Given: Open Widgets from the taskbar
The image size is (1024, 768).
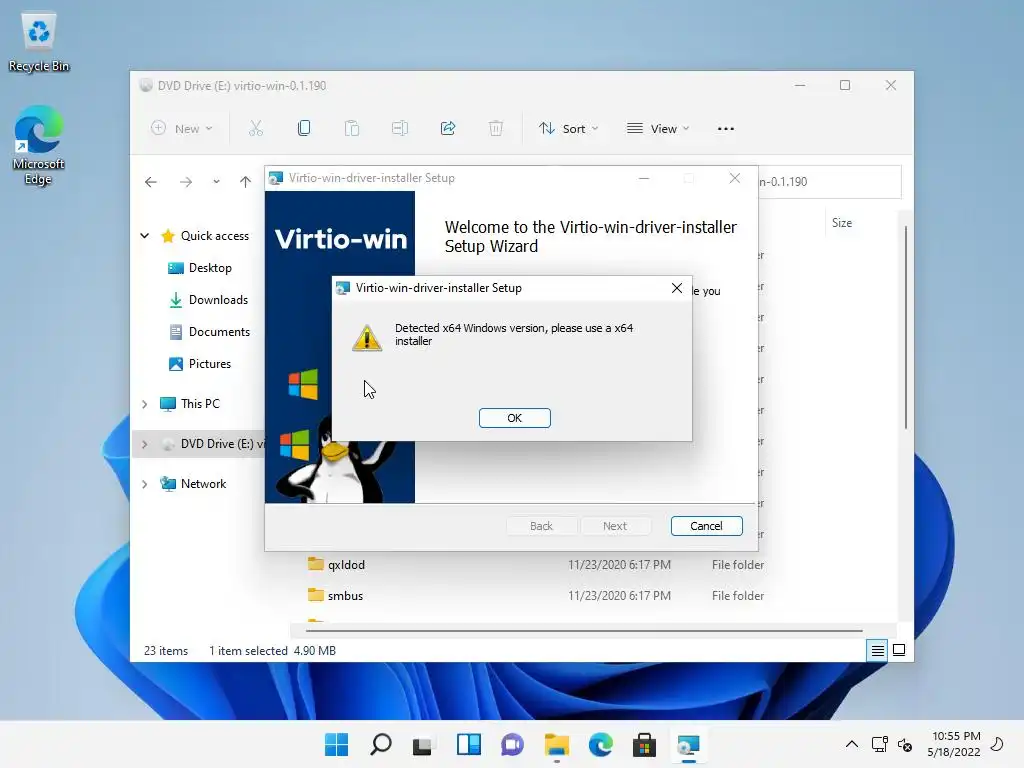Looking at the screenshot, I should point(468,744).
